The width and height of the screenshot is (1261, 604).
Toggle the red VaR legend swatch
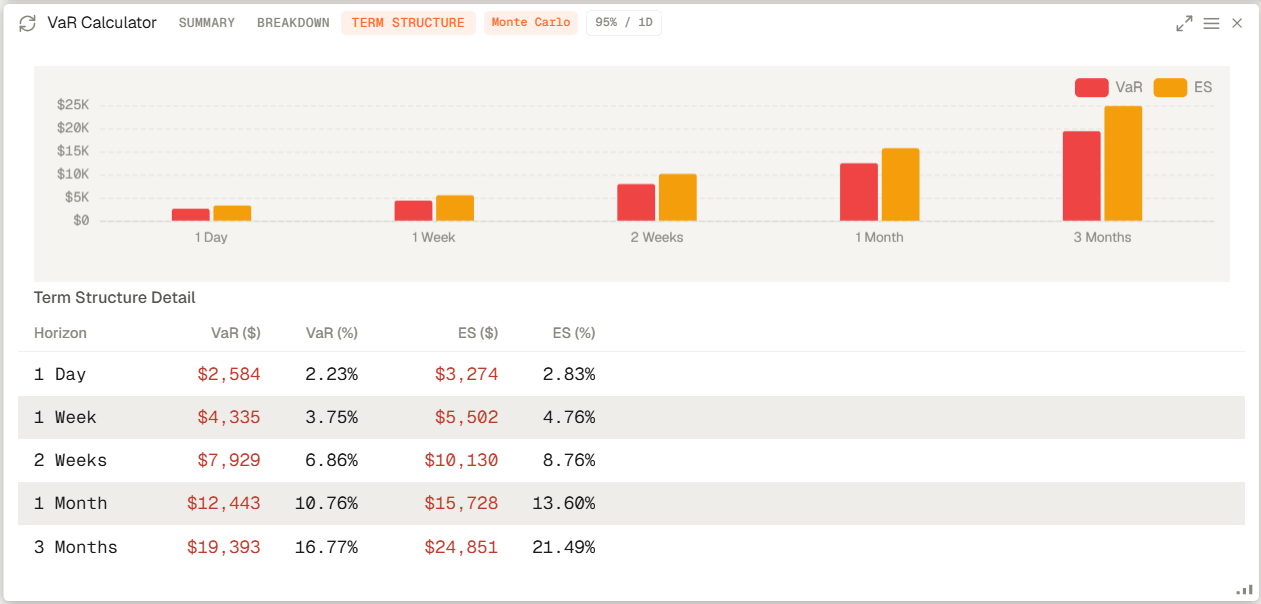(x=1092, y=87)
